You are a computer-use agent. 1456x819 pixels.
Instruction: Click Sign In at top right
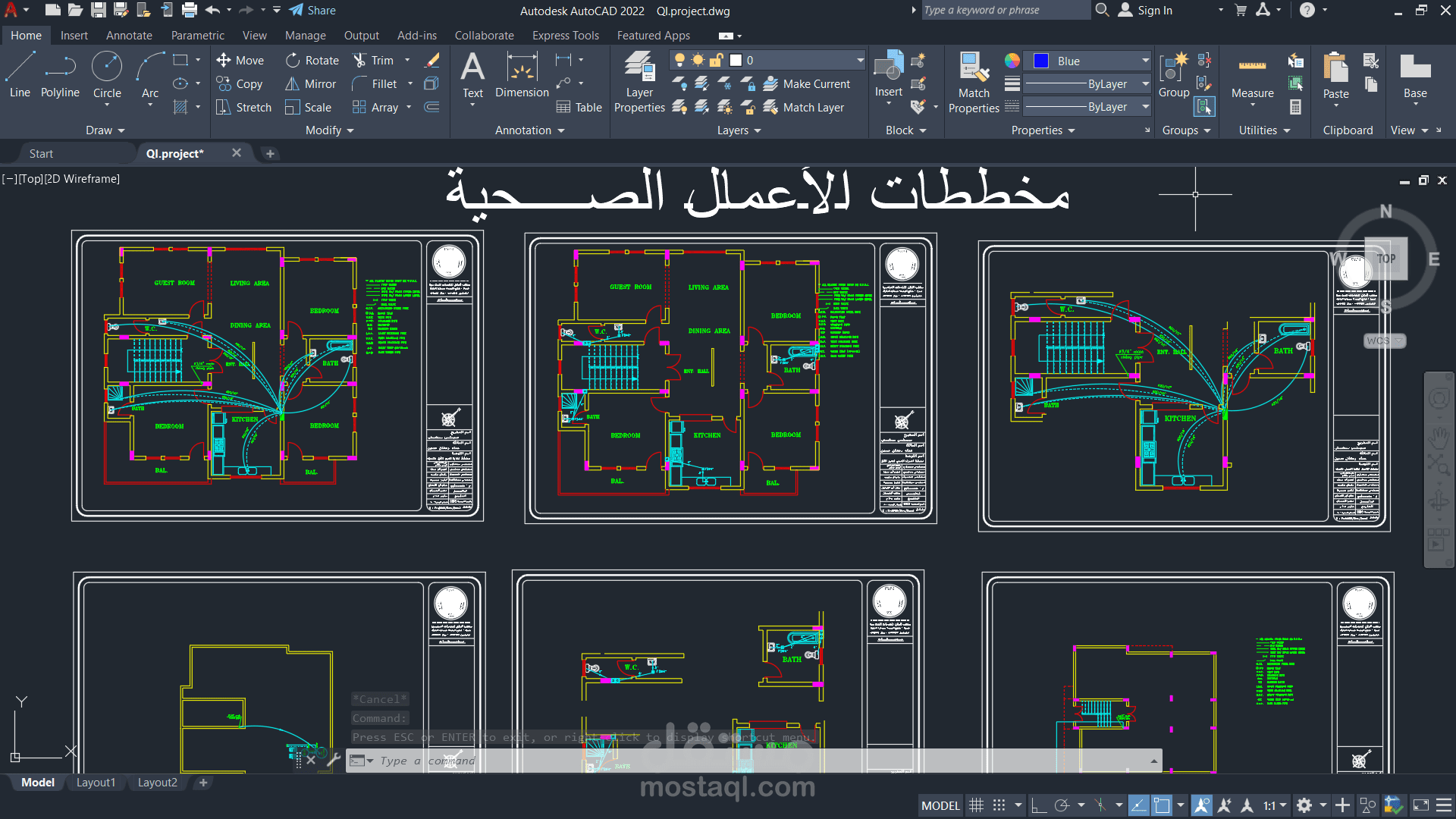coord(1154,10)
